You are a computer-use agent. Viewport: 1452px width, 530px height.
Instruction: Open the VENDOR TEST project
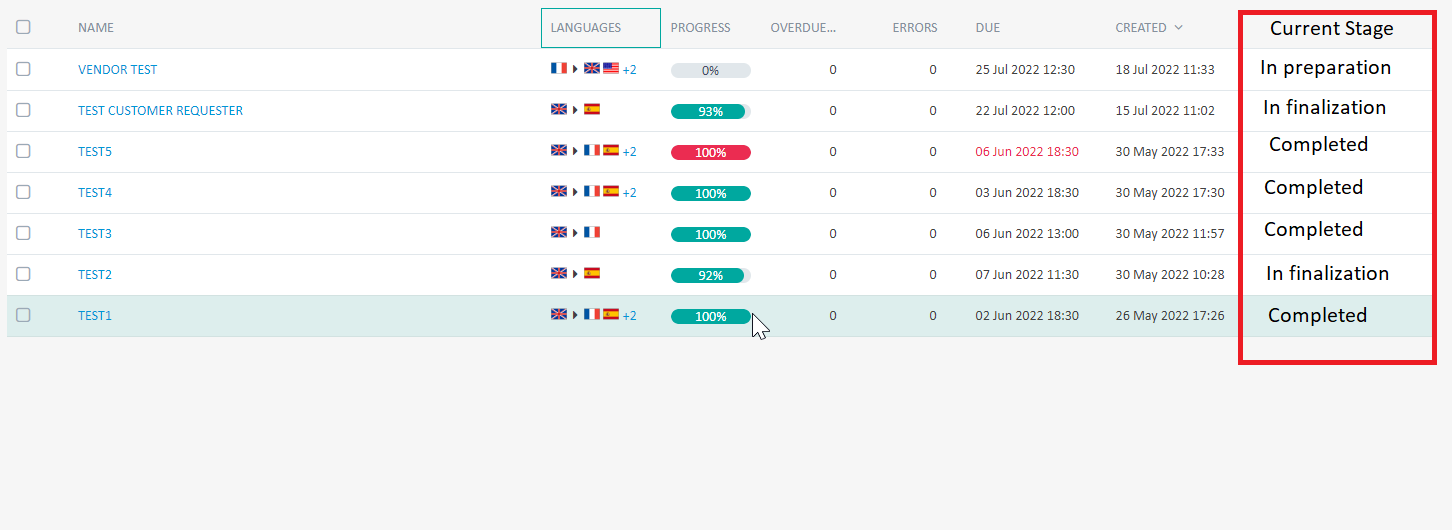118,70
